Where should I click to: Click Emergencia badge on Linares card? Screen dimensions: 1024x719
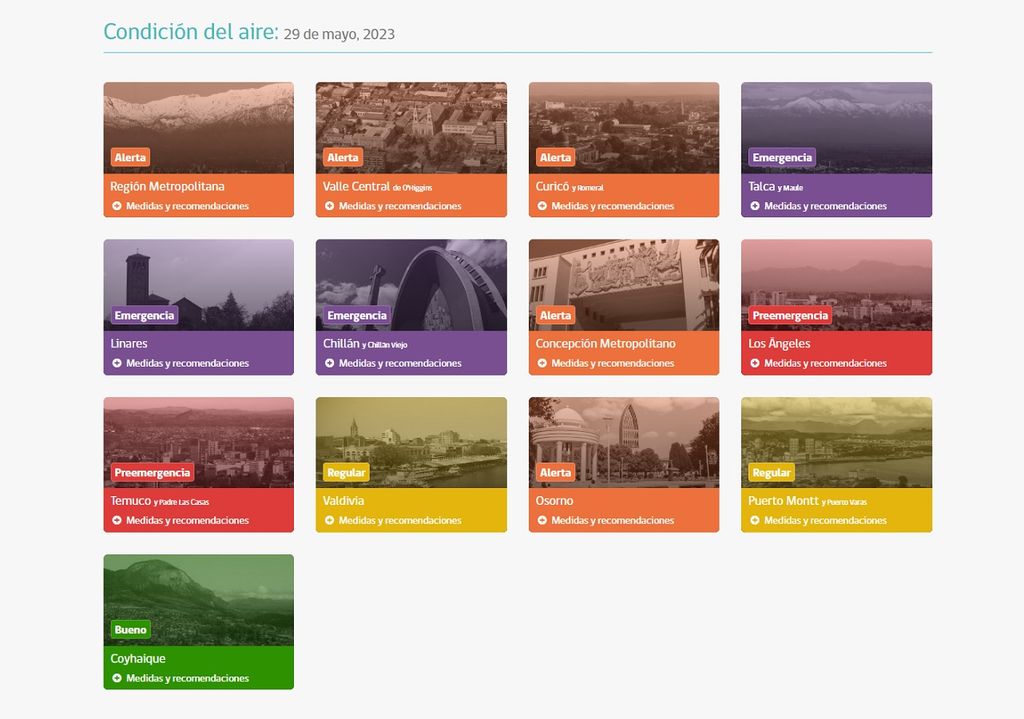point(144,315)
